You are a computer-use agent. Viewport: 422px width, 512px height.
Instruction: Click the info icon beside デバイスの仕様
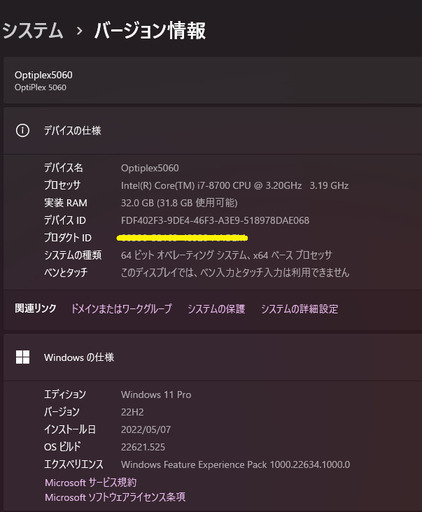click(22, 130)
